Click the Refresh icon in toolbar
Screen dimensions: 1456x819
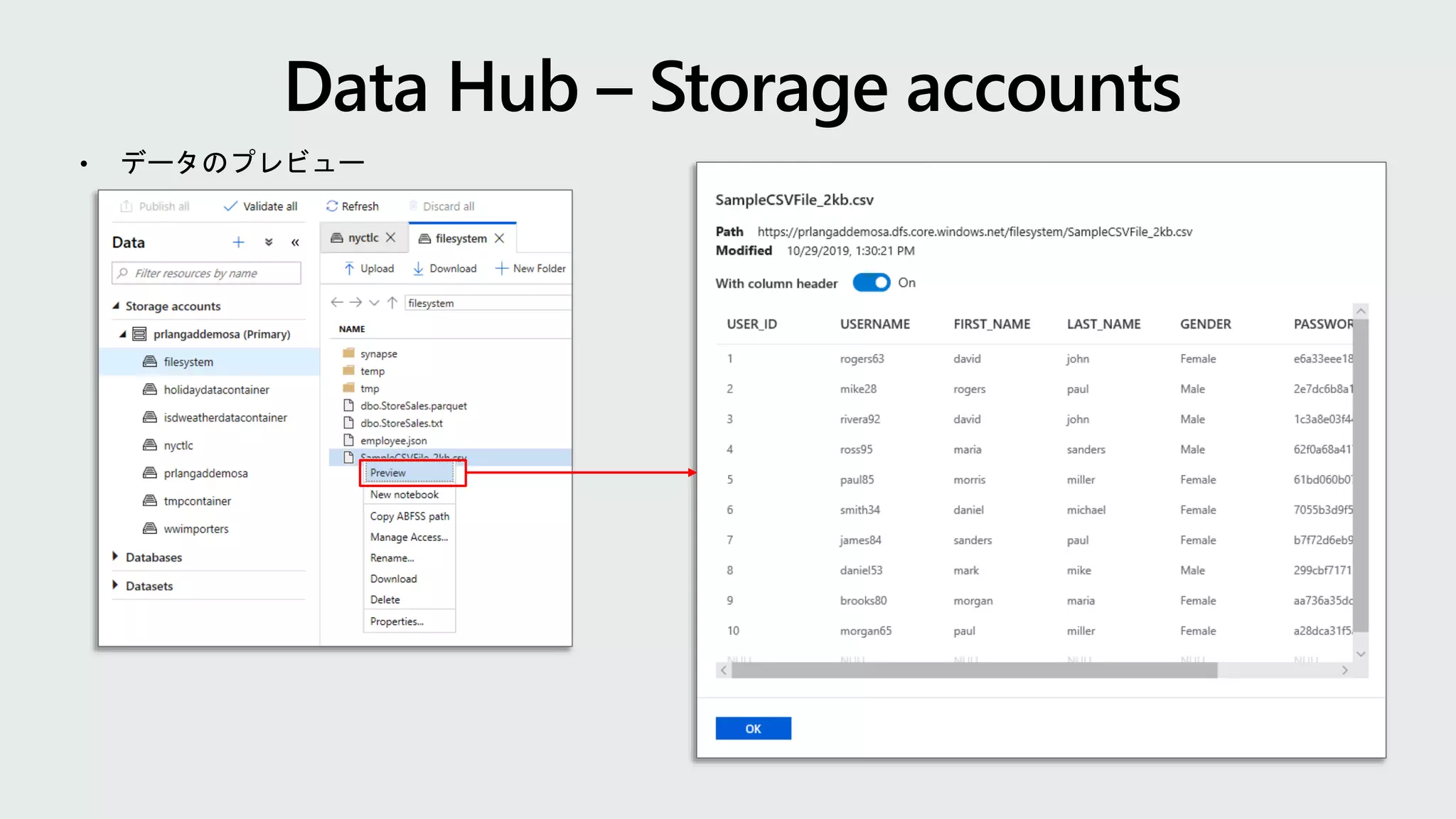pos(332,206)
